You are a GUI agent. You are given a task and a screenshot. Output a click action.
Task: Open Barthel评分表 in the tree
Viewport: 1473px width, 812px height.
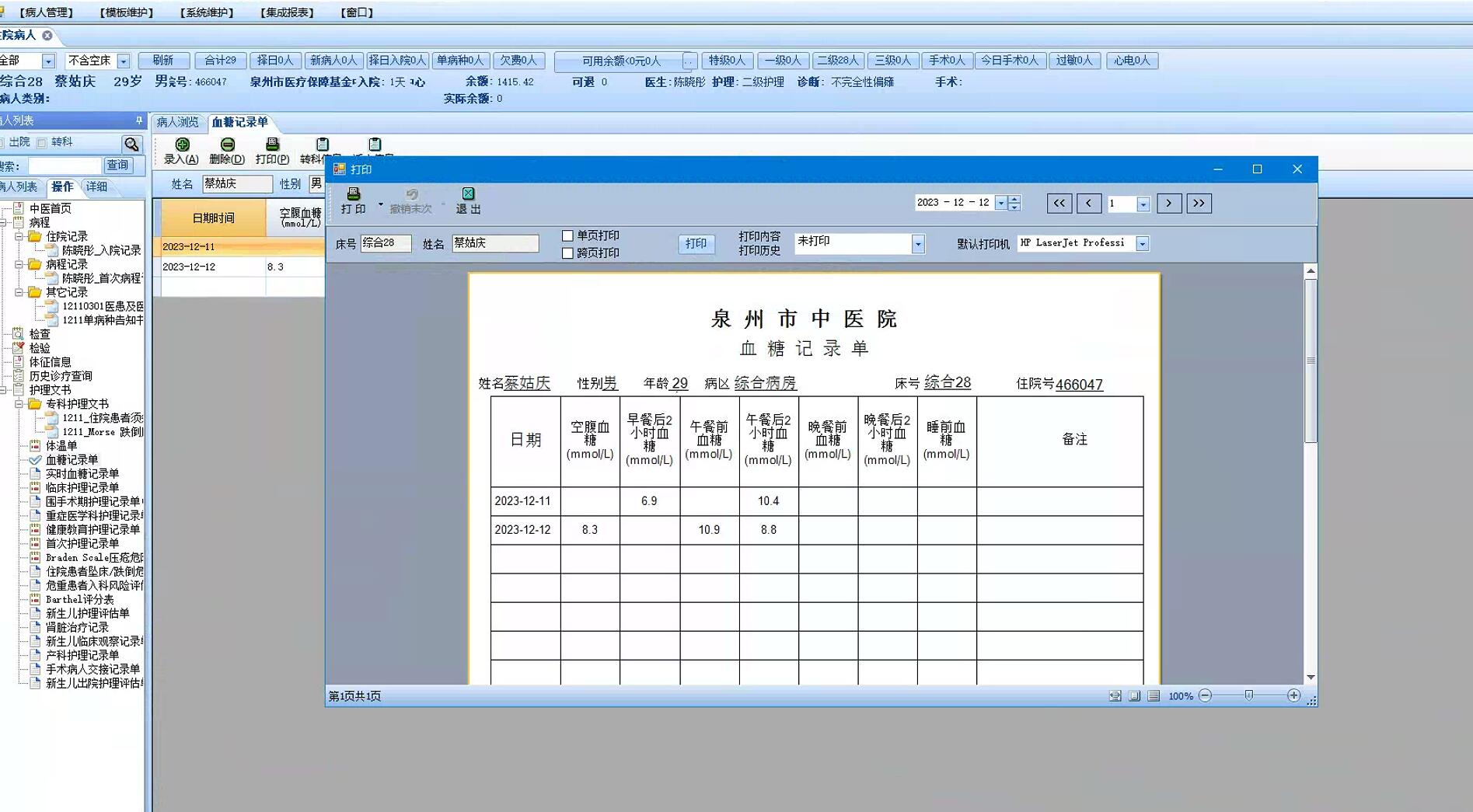click(79, 600)
